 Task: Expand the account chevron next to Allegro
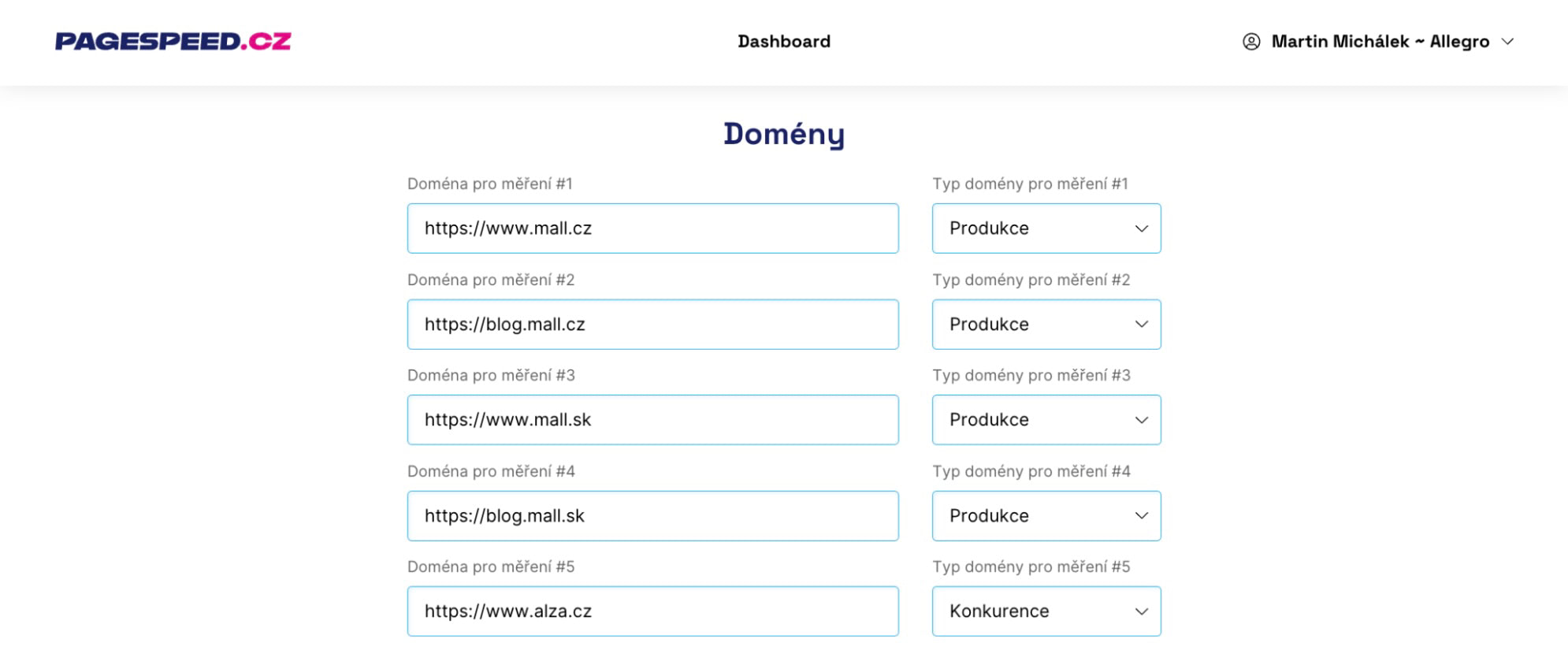tap(1507, 42)
